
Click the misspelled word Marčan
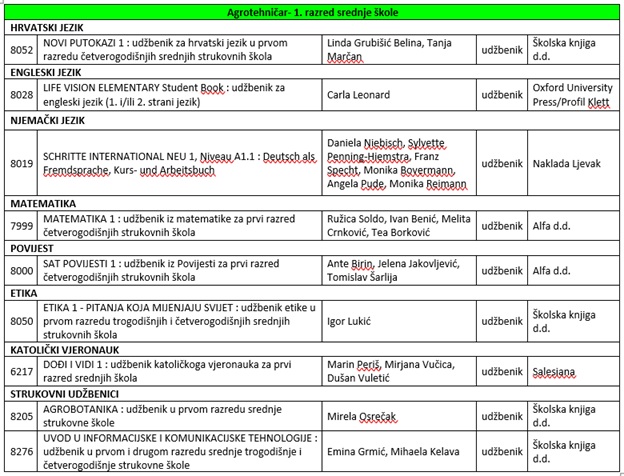pyautogui.click(x=345, y=57)
